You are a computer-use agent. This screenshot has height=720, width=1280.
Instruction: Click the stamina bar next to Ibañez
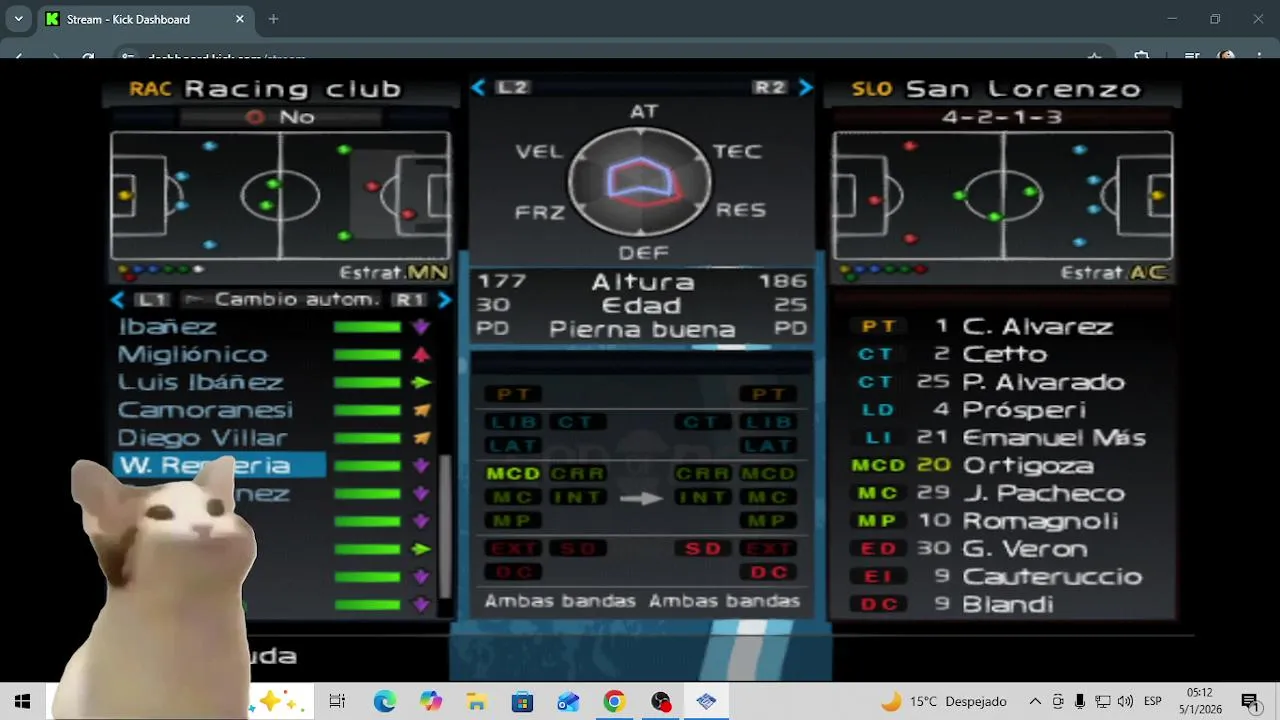point(367,327)
